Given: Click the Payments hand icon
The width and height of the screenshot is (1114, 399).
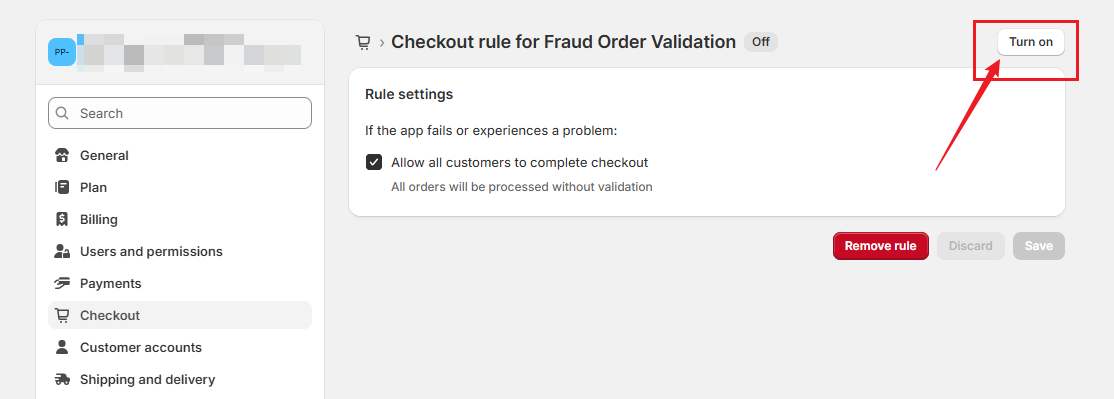Looking at the screenshot, I should click(62, 283).
